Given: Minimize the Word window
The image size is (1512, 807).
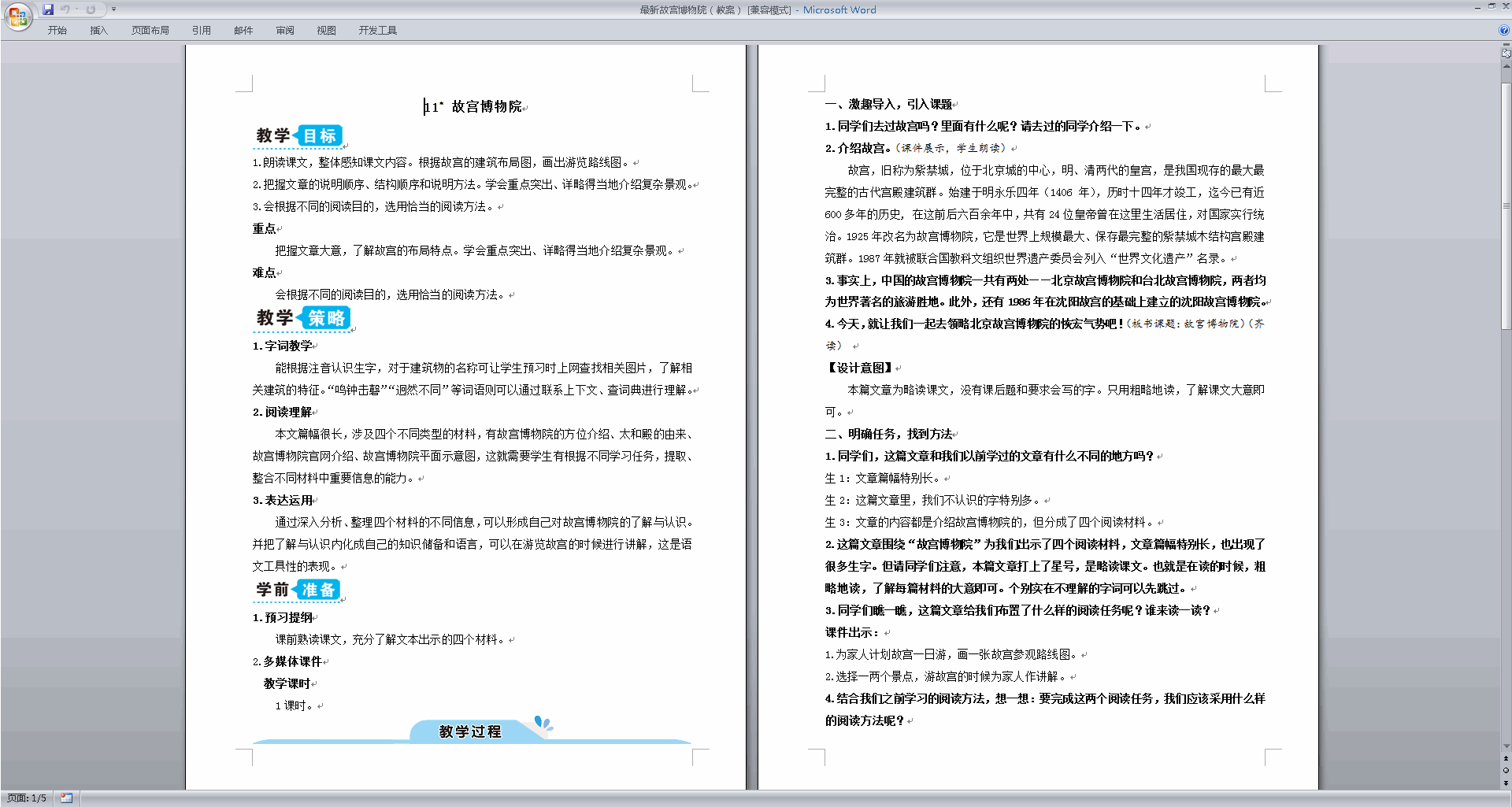Looking at the screenshot, I should click(1477, 7).
